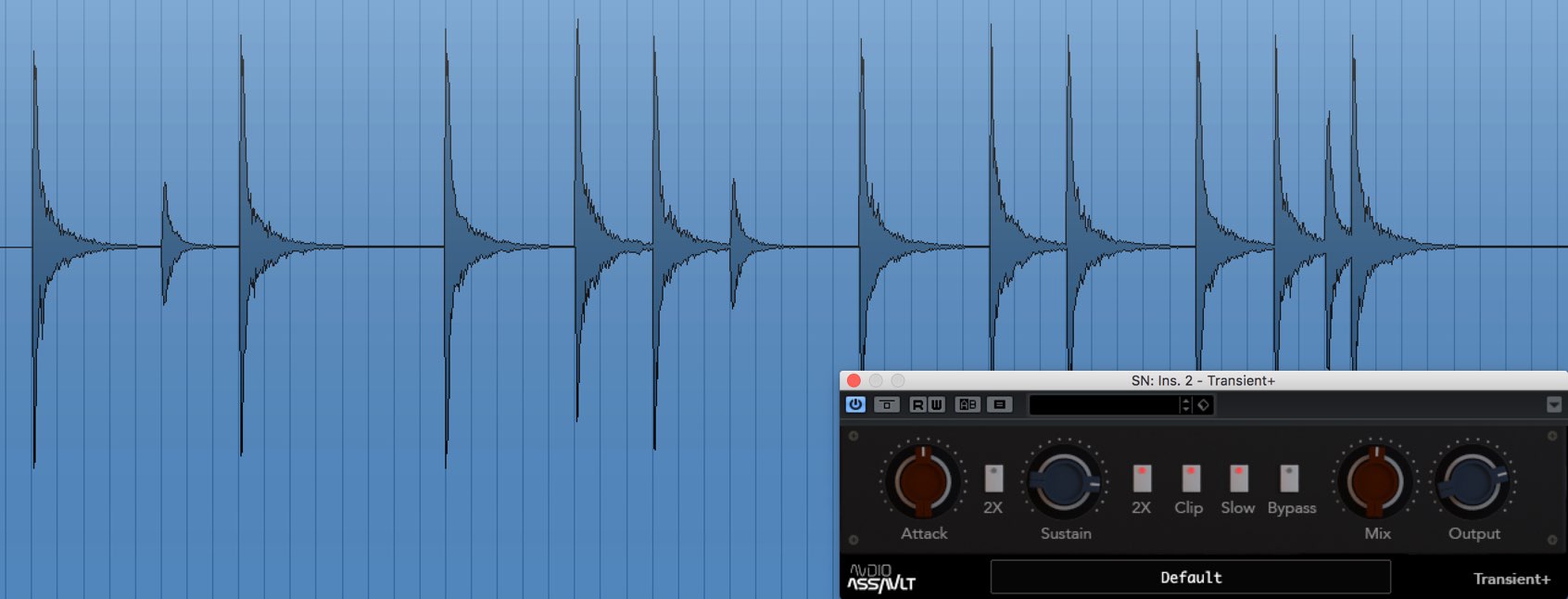
Task: Close the Transient+ plugin window
Action: click(x=854, y=380)
